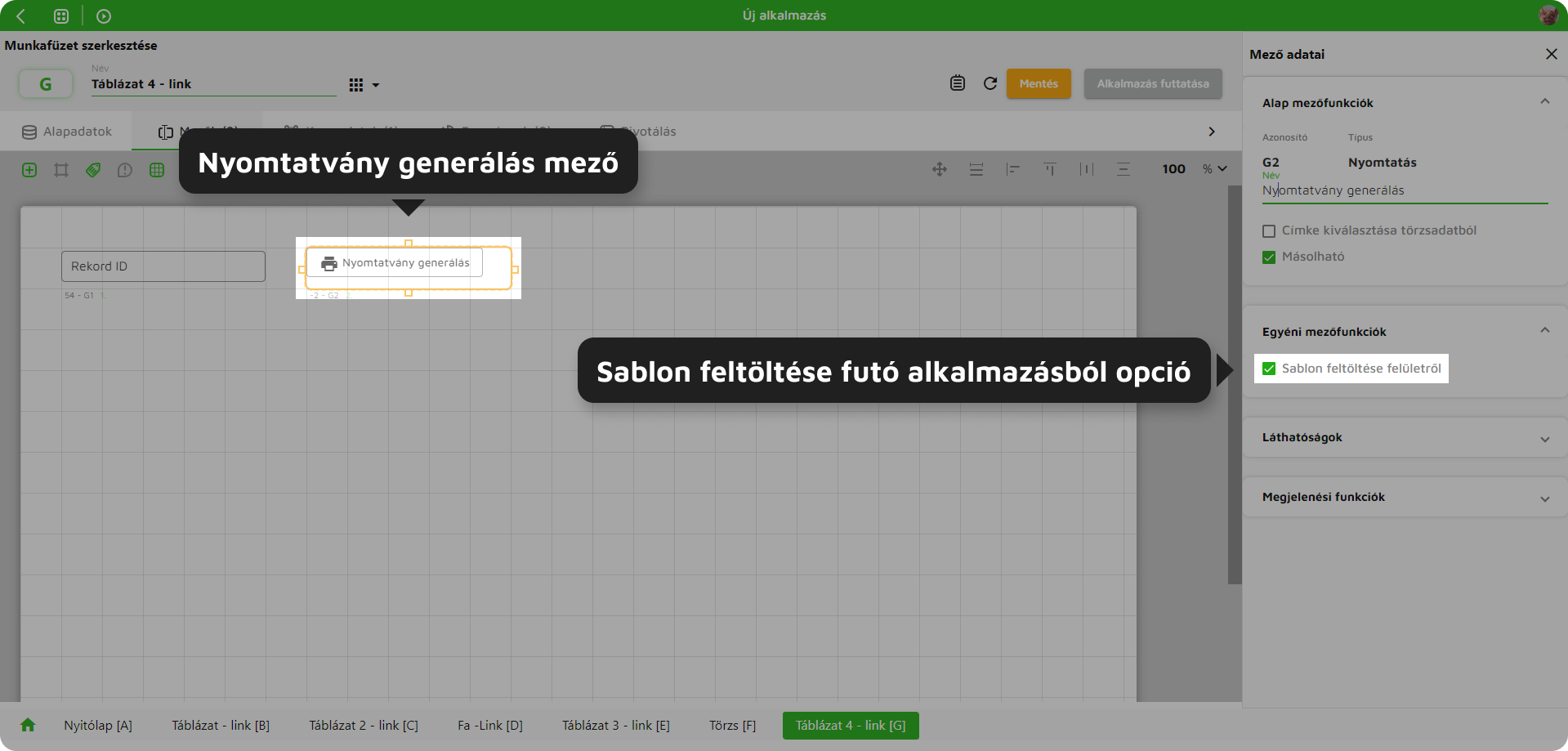Select the Táblázat 4 - link [G] tab
Viewport: 1568px width, 751px height.
(x=851, y=726)
